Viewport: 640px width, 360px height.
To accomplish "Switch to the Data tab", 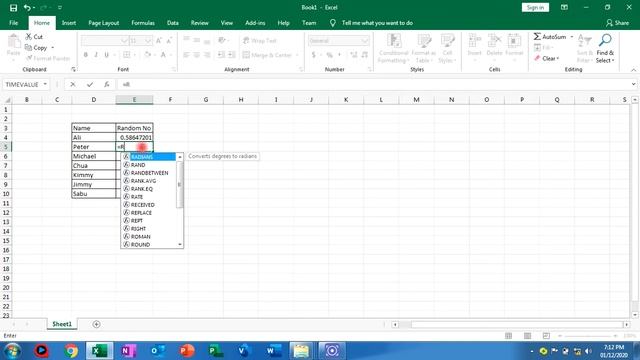I will [173, 23].
